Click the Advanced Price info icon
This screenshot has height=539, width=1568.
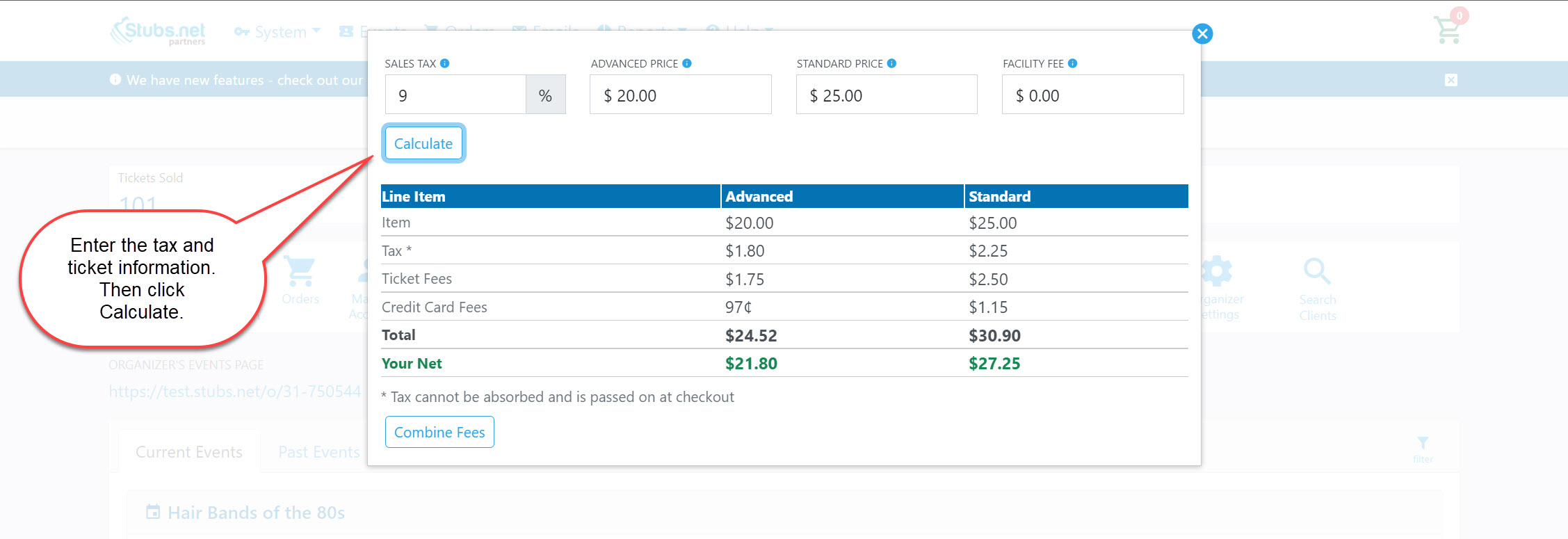[687, 63]
